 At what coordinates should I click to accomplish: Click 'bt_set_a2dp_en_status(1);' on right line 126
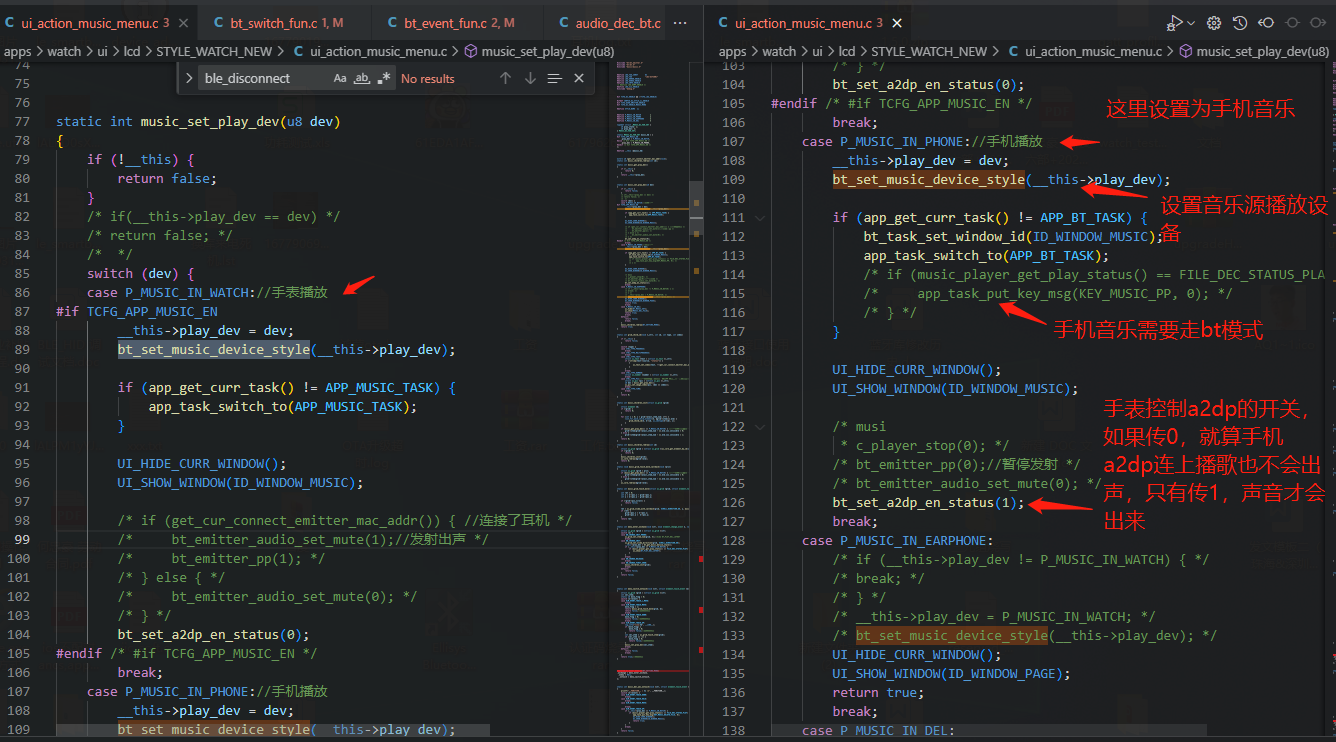point(929,502)
